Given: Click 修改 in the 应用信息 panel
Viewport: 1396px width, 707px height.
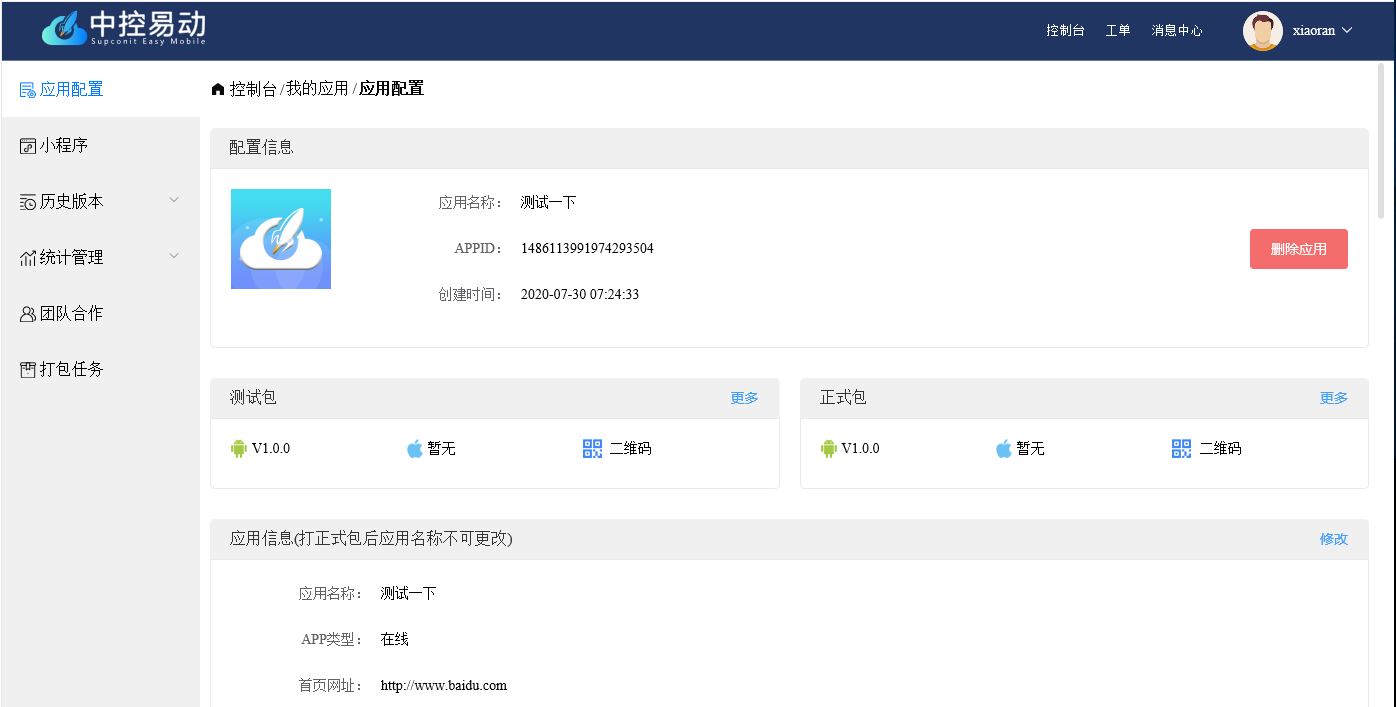Looking at the screenshot, I should 1334,539.
